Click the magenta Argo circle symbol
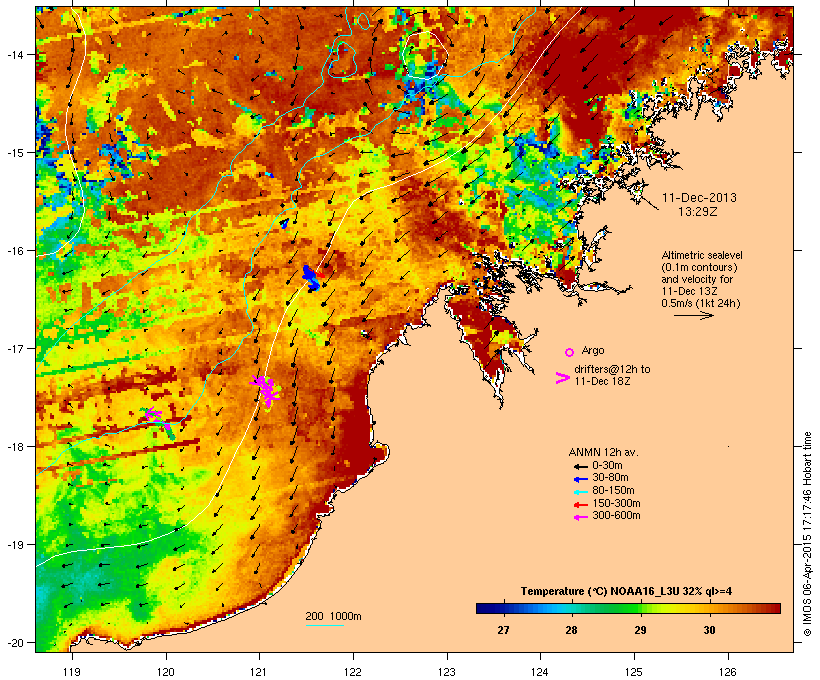 pyautogui.click(x=570, y=353)
